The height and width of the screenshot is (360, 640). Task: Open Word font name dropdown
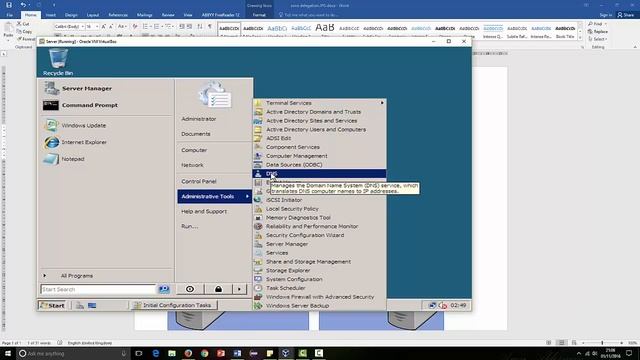pos(82,27)
